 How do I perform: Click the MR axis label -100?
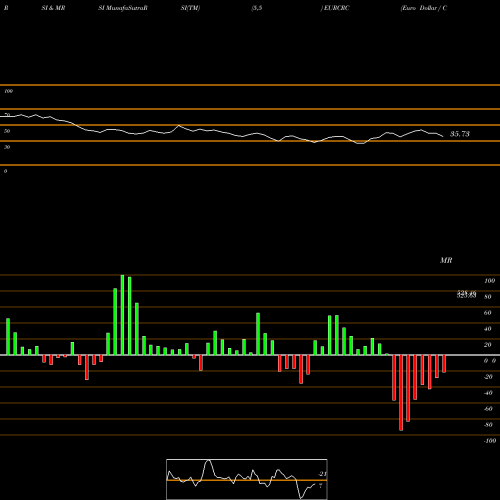tap(490, 441)
